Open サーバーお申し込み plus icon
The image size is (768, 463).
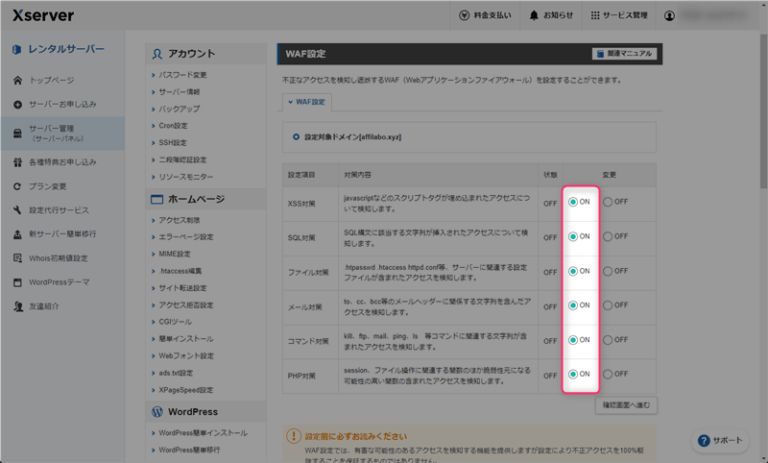[x=17, y=104]
